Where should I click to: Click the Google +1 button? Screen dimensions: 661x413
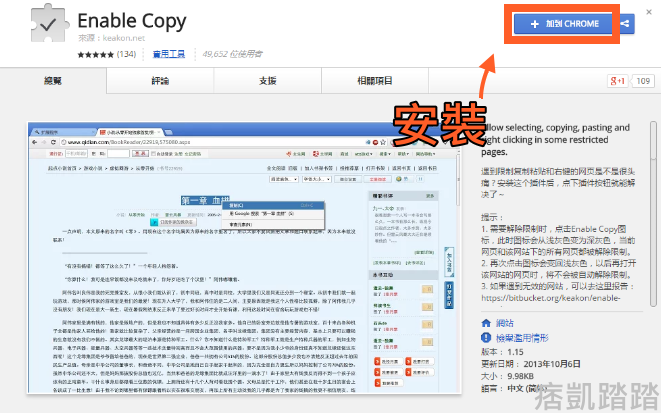pyautogui.click(x=618, y=81)
